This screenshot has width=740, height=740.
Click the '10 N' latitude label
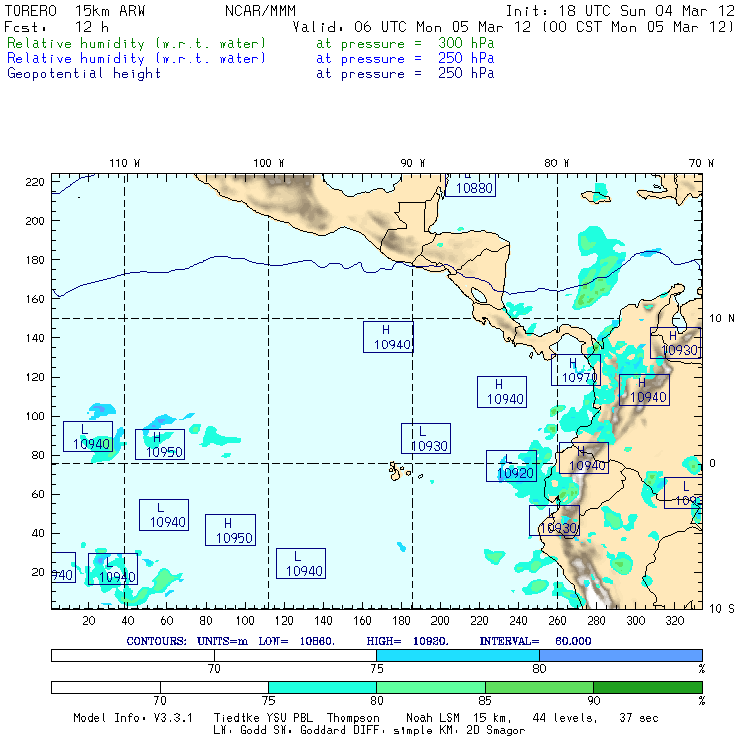[722, 319]
